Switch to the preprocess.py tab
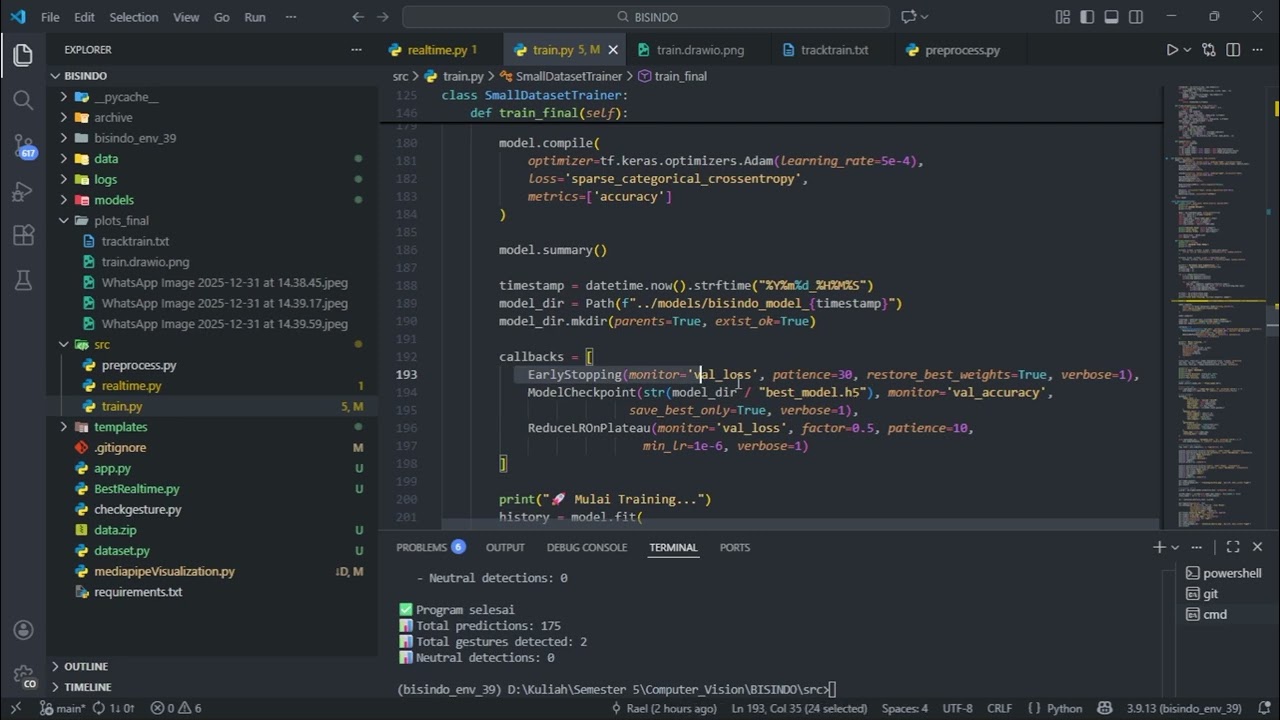1280x720 pixels. [962, 50]
